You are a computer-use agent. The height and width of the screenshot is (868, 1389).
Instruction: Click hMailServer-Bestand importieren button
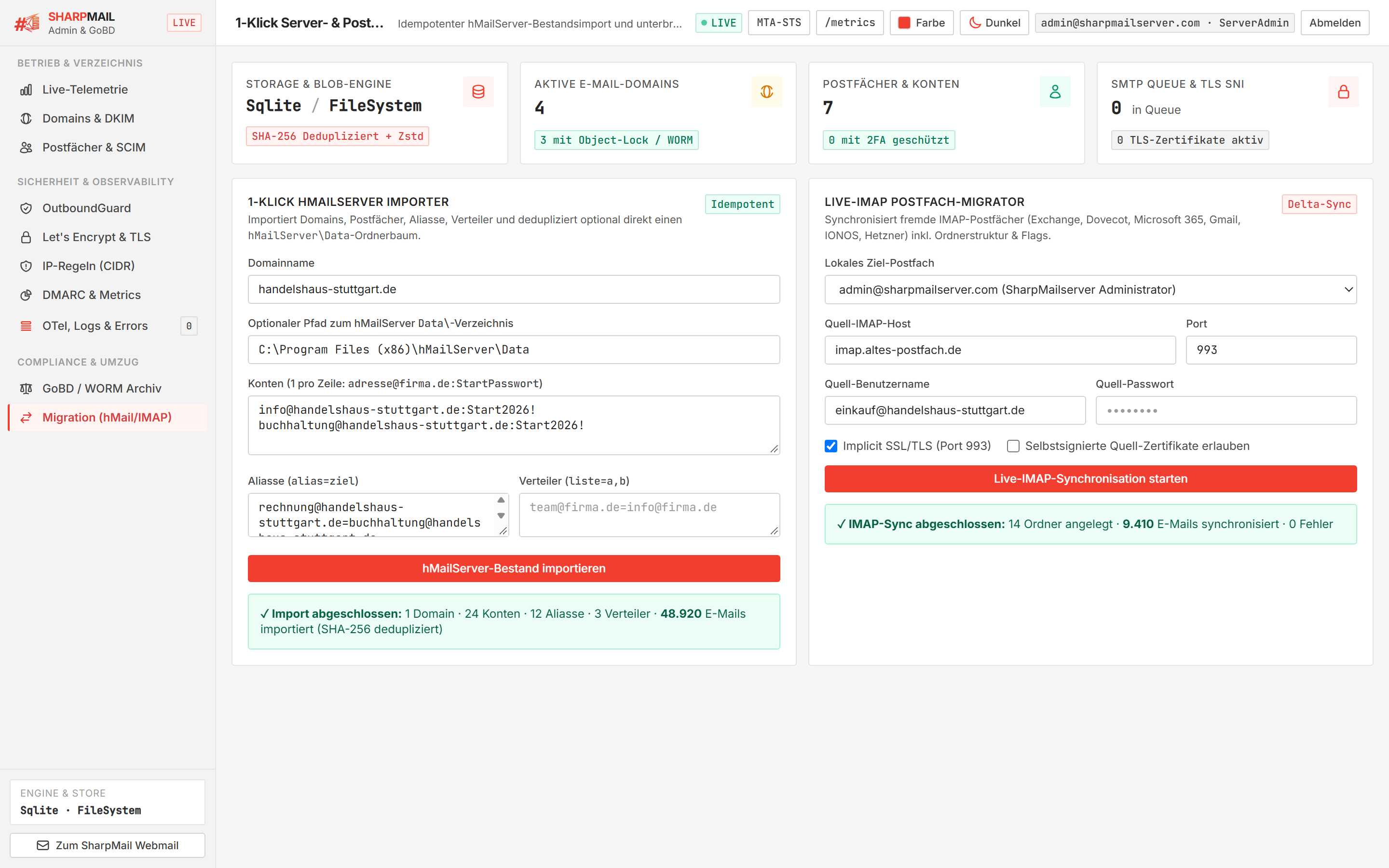[514, 569]
